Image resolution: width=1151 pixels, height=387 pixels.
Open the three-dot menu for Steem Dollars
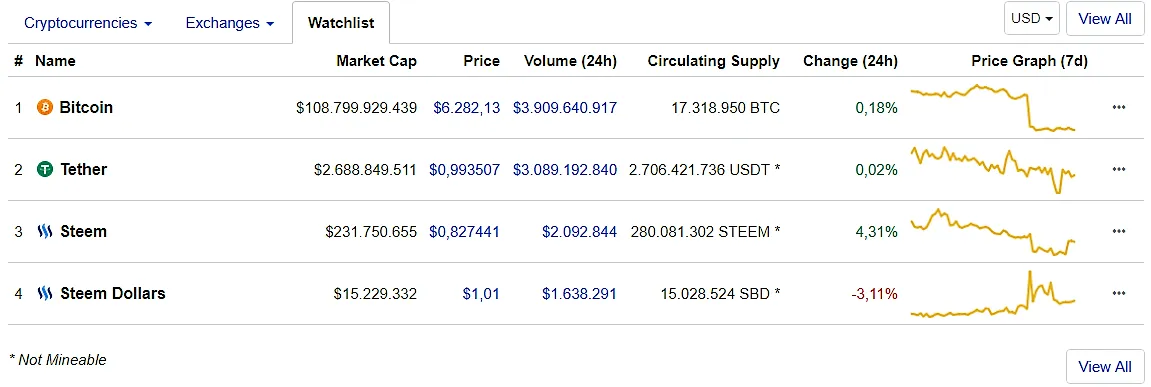tap(1119, 294)
